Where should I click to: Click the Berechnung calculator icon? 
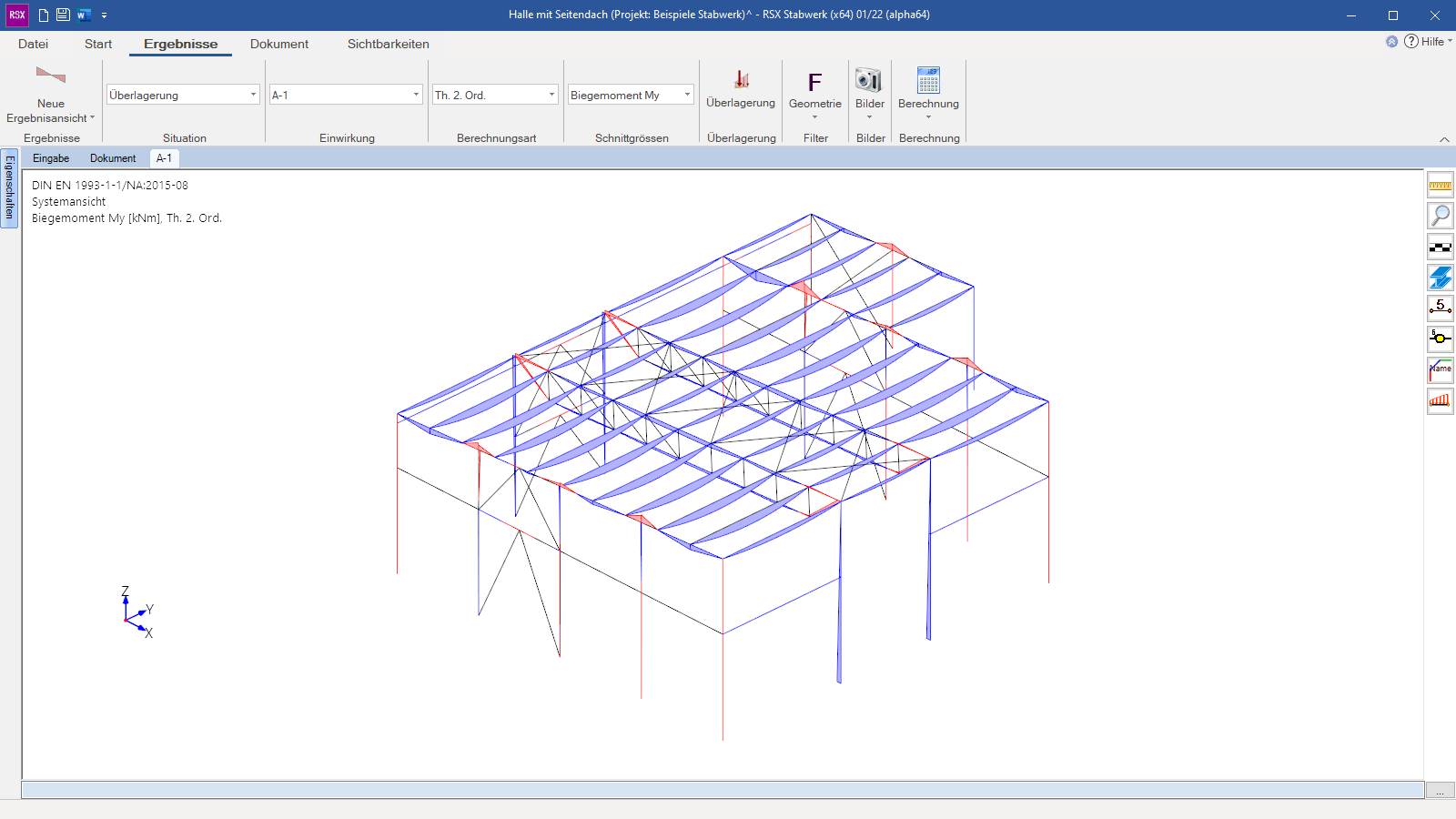(x=928, y=80)
